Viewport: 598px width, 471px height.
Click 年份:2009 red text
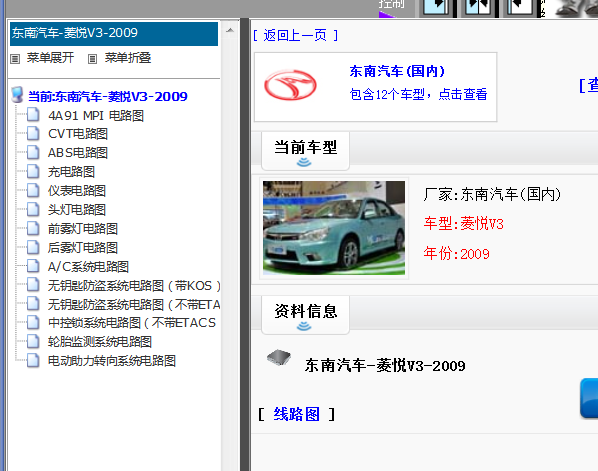pos(457,253)
